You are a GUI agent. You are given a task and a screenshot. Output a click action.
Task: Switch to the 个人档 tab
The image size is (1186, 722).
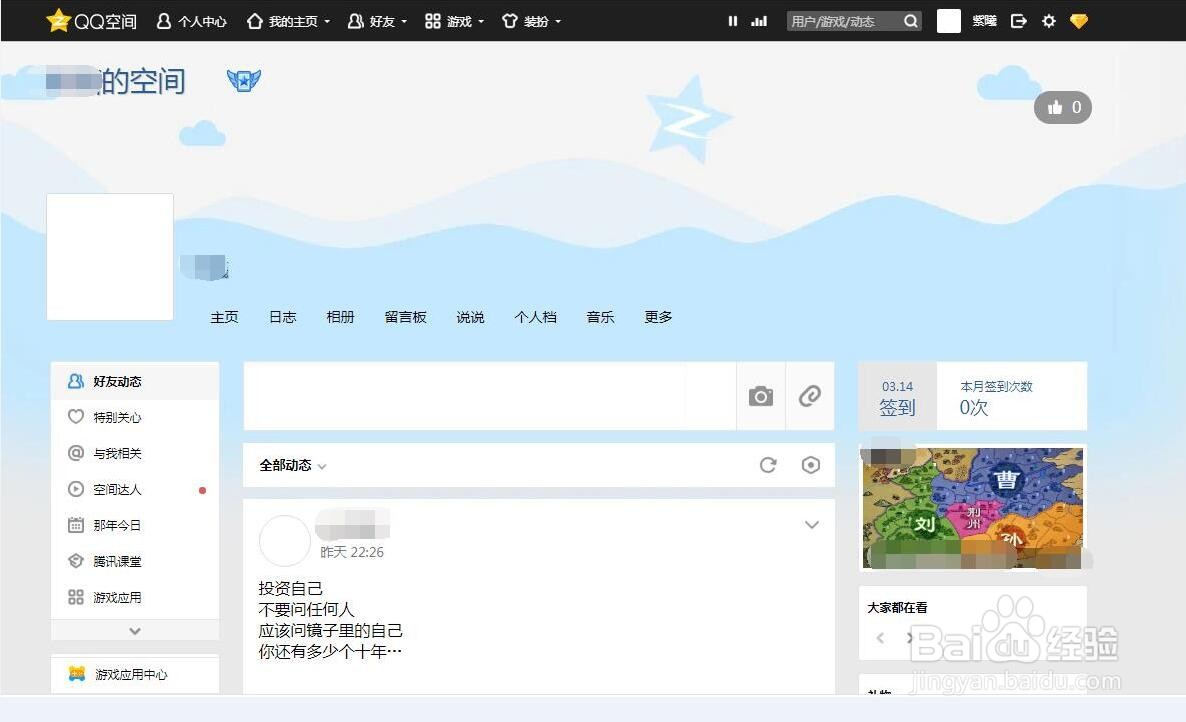(x=536, y=317)
